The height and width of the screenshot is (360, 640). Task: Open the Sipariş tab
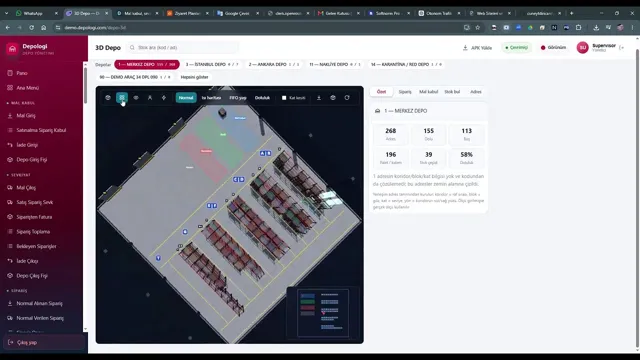click(405, 92)
